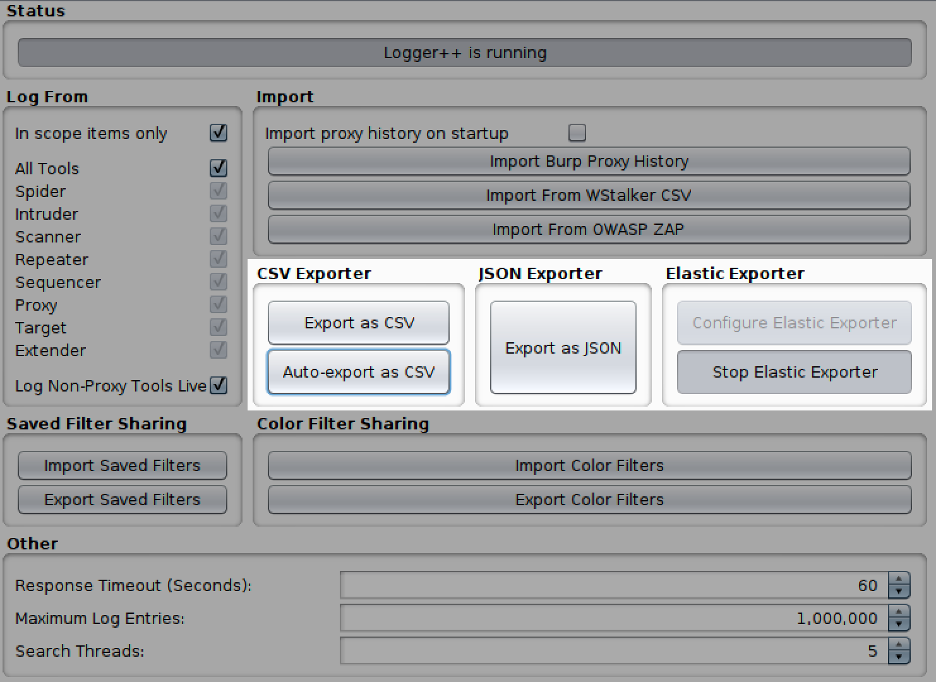Toggle the Sequencer tool checkbox
The width and height of the screenshot is (936, 682).
tap(218, 281)
